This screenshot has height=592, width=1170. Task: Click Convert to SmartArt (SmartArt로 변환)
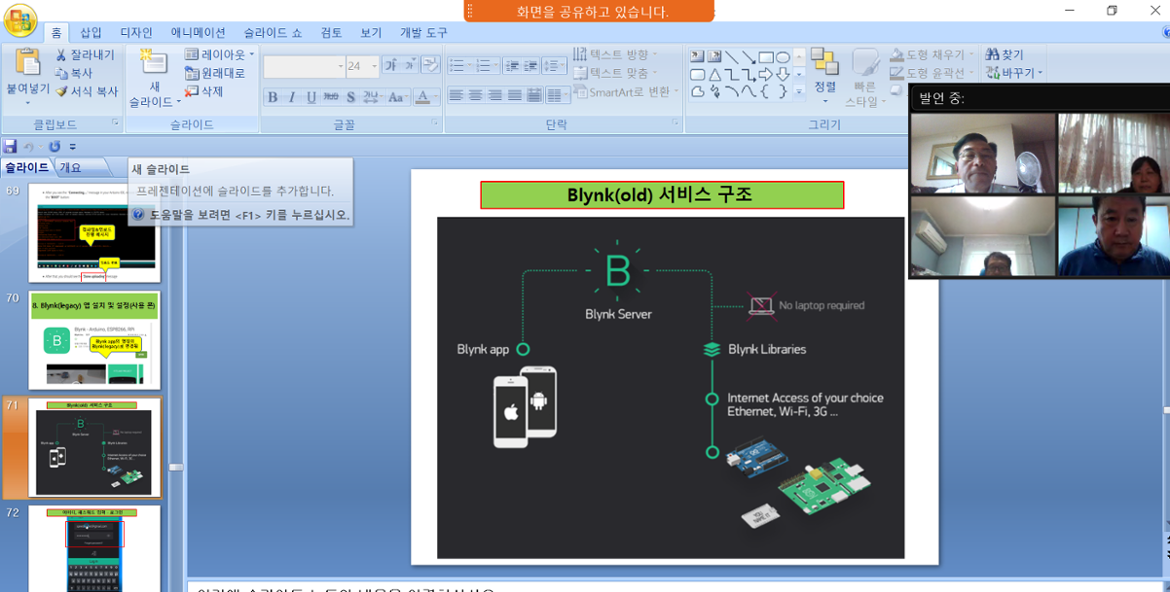(625, 92)
